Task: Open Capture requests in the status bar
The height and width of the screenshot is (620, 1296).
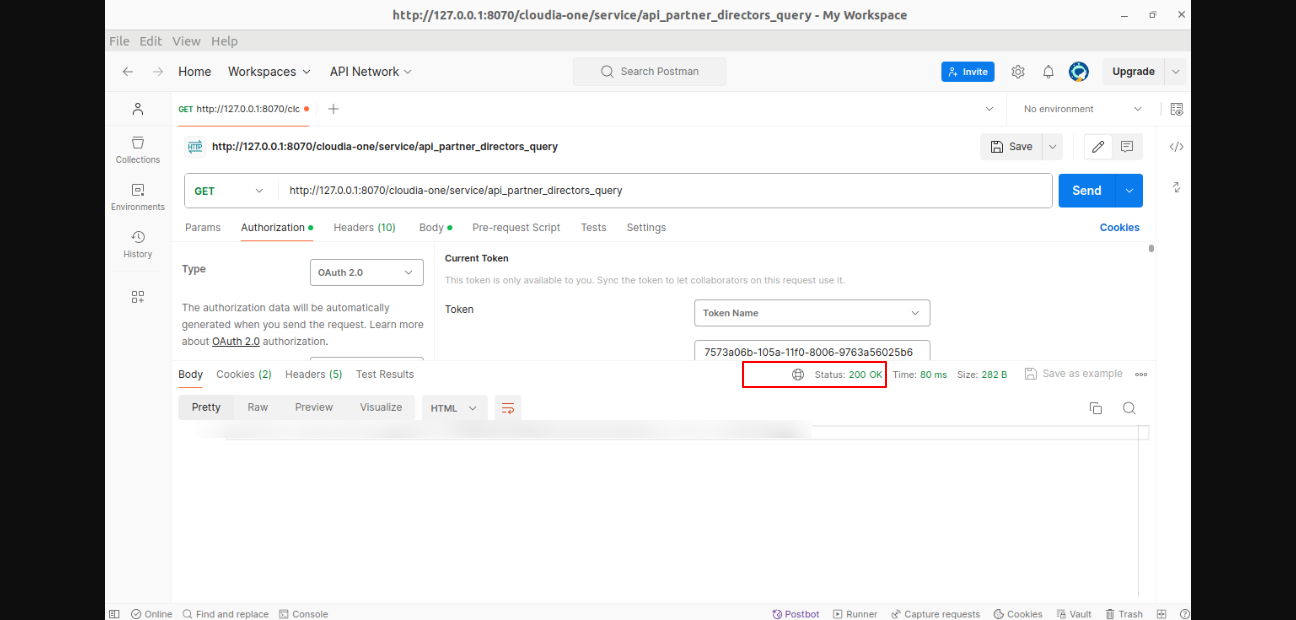Action: (935, 614)
